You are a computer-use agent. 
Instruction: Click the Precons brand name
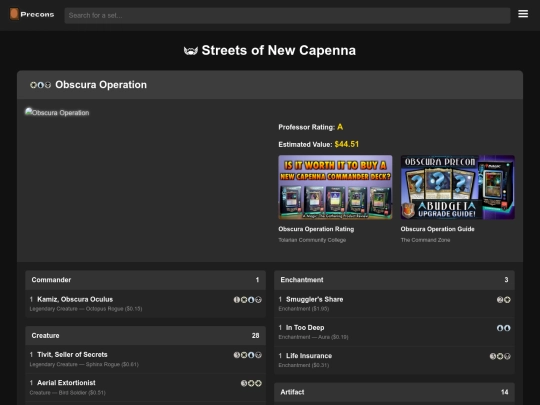[37, 14]
